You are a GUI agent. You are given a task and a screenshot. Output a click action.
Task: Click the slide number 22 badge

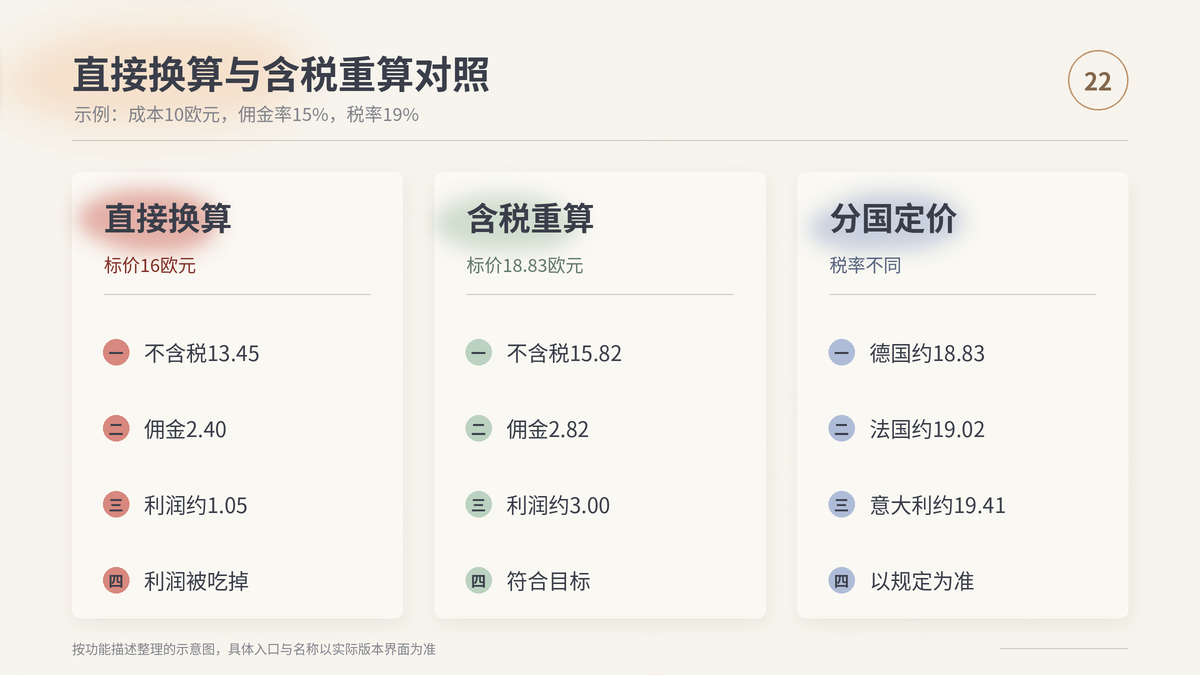click(1098, 81)
